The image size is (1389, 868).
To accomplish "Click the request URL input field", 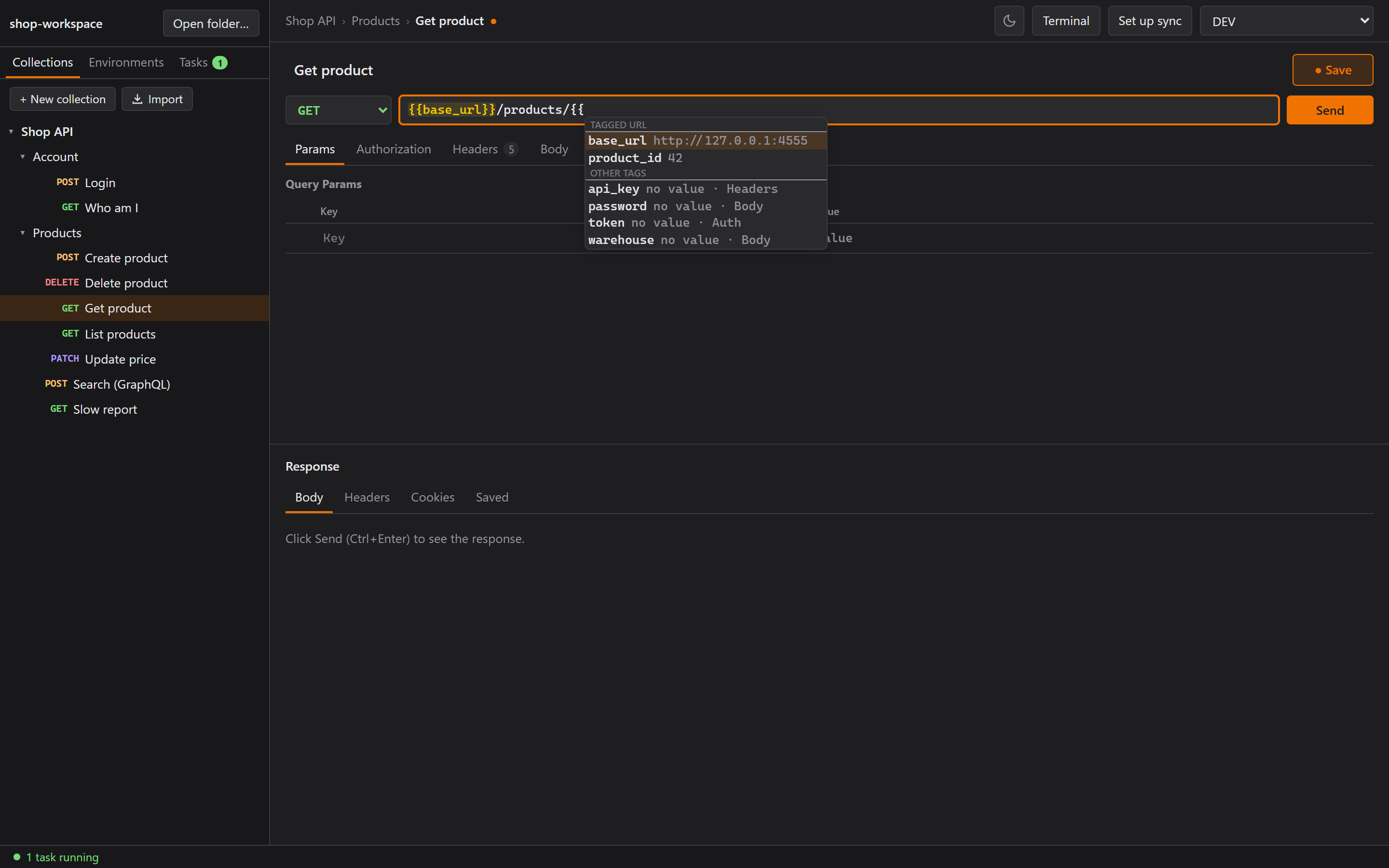I will [839, 110].
